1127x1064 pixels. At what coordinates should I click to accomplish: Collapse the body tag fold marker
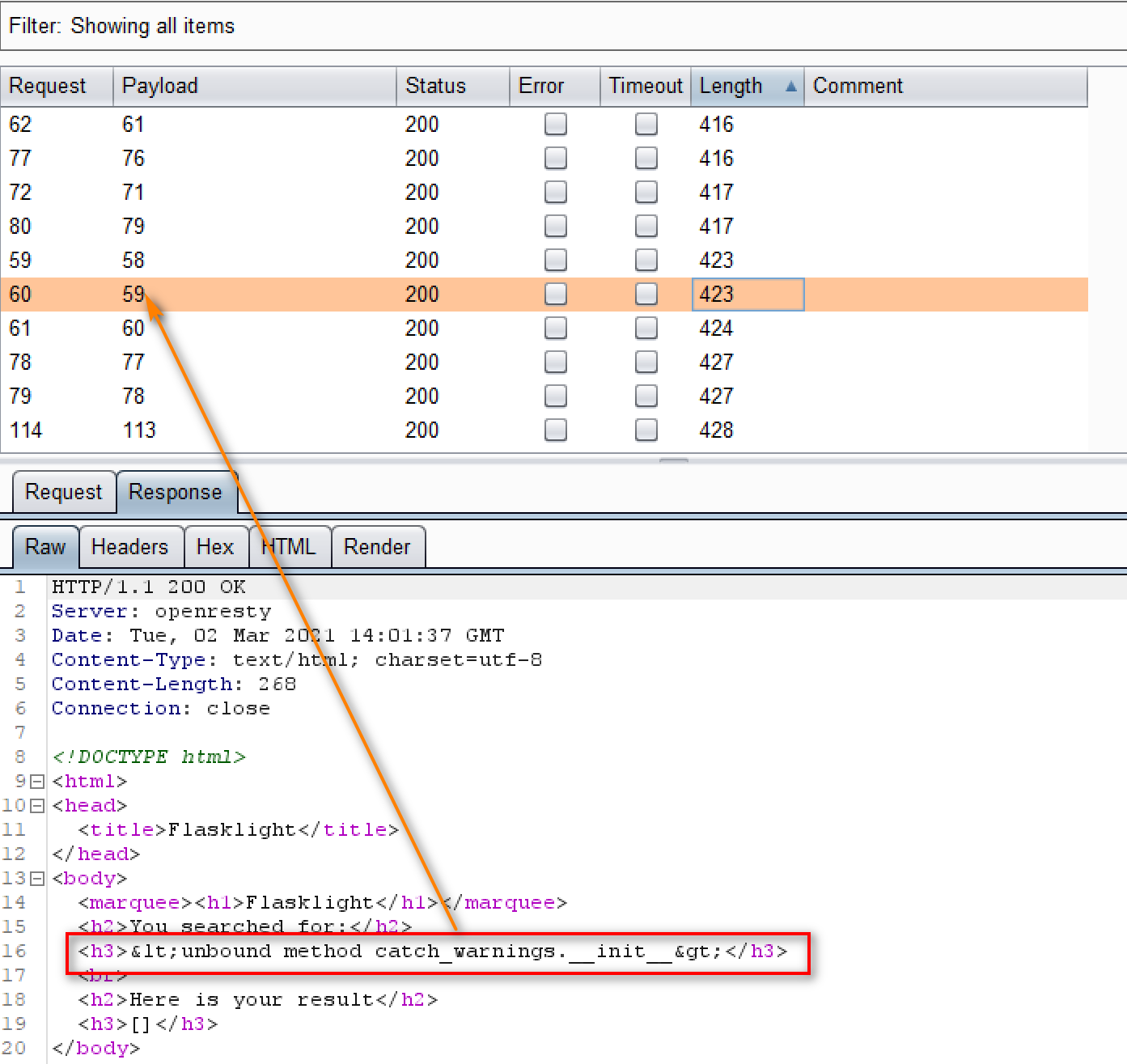coord(37,879)
